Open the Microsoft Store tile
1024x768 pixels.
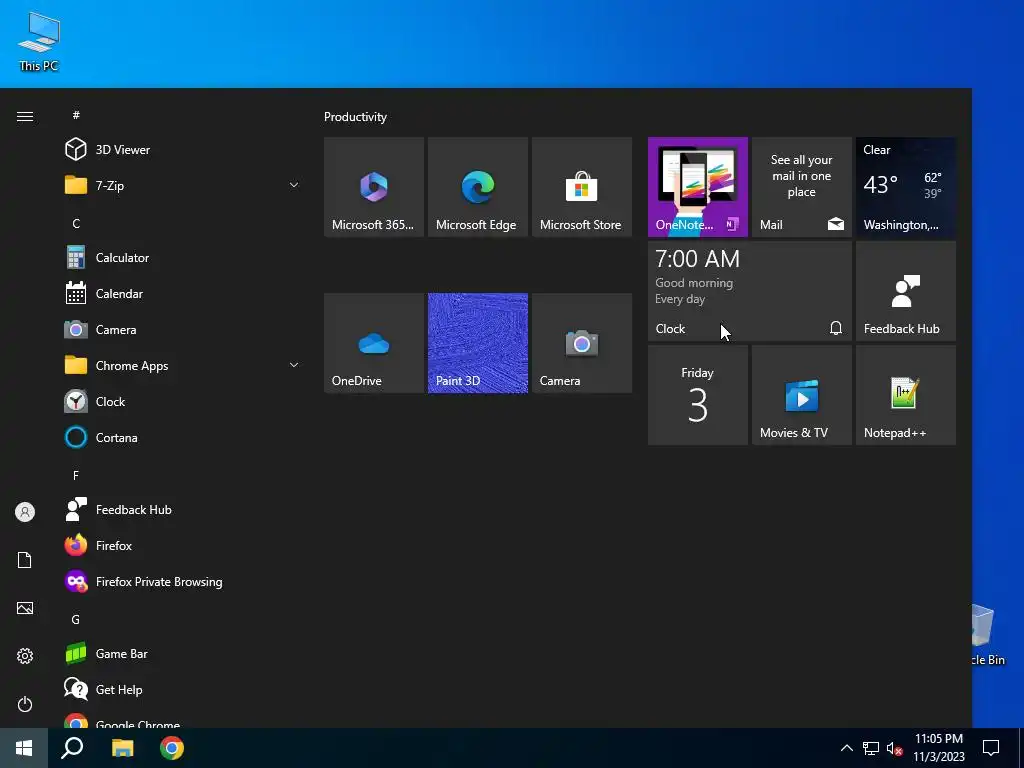tap(582, 187)
